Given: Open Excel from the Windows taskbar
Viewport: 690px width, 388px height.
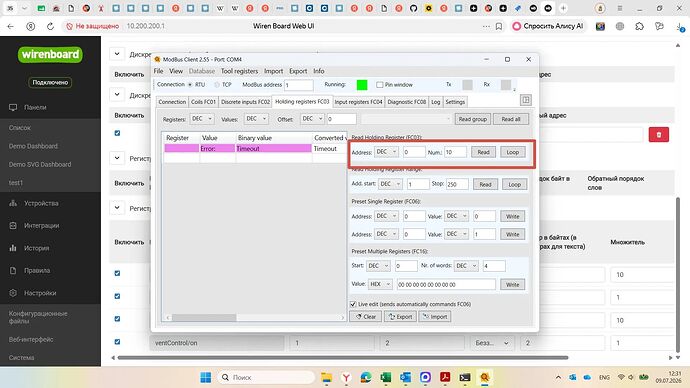Looking at the screenshot, I should 385,377.
